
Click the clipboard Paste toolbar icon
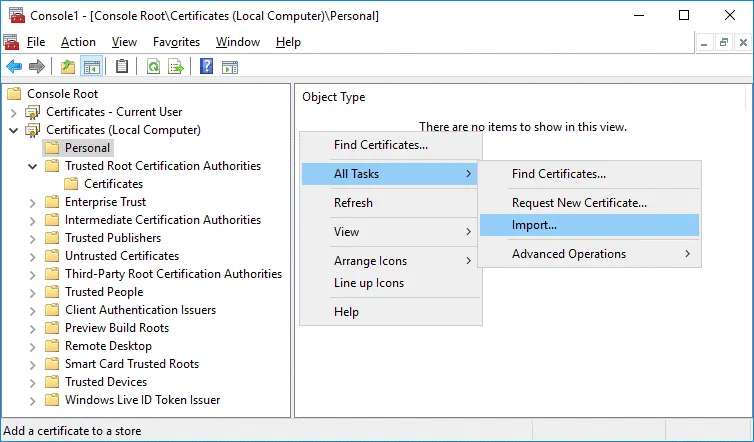click(122, 67)
